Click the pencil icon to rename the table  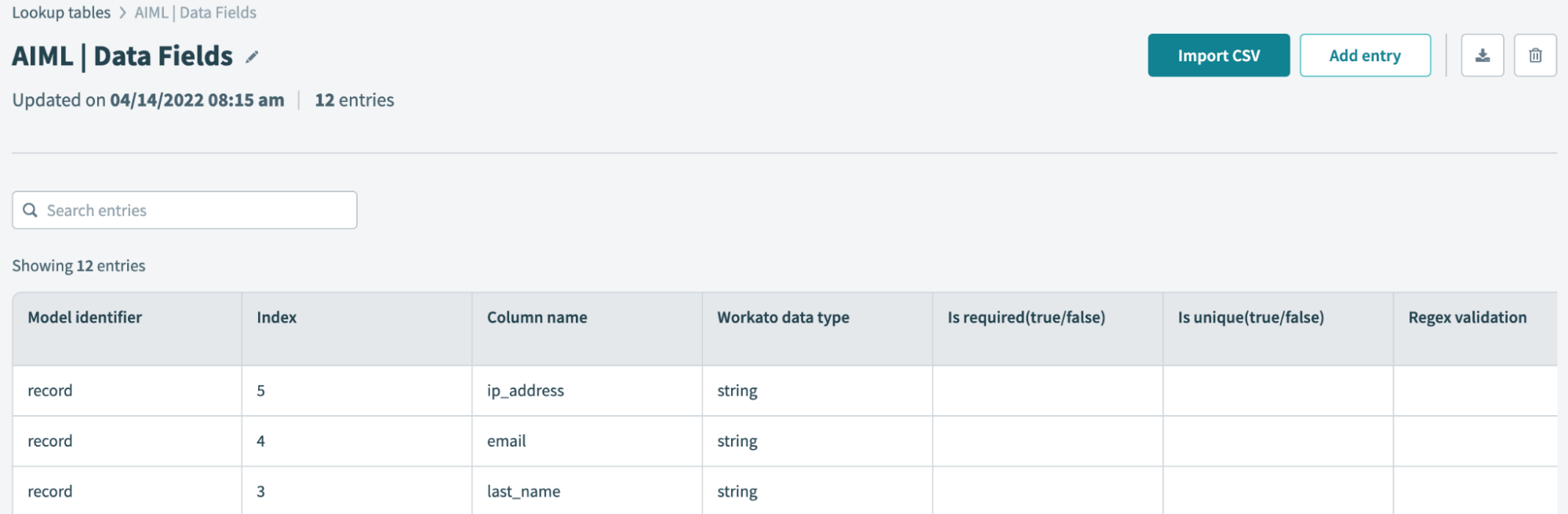click(252, 57)
